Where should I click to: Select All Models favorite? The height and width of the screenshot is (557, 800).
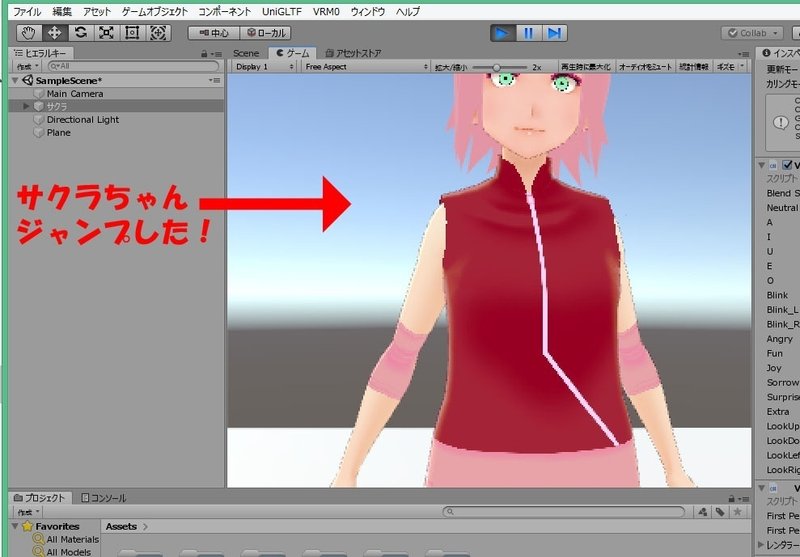pos(62,552)
